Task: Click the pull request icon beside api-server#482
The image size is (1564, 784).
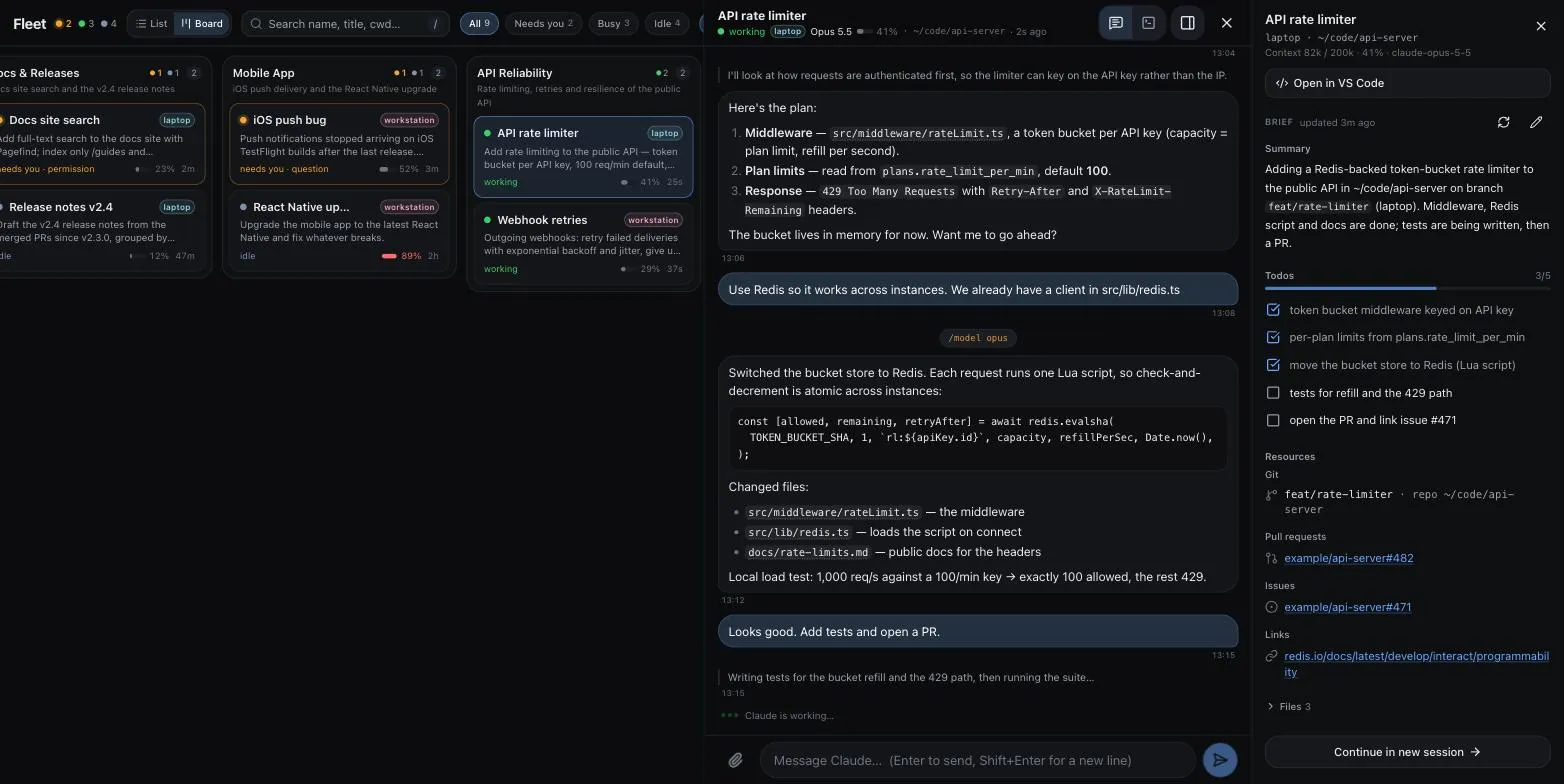Action: [1271, 558]
